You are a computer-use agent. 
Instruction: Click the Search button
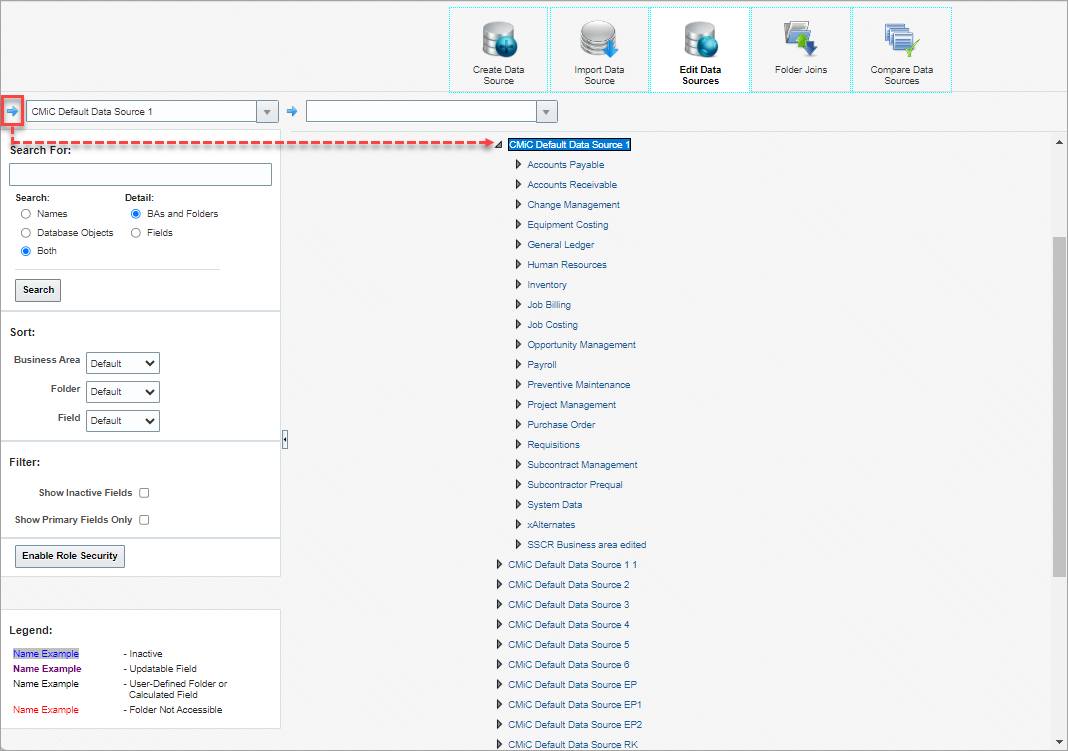38,290
